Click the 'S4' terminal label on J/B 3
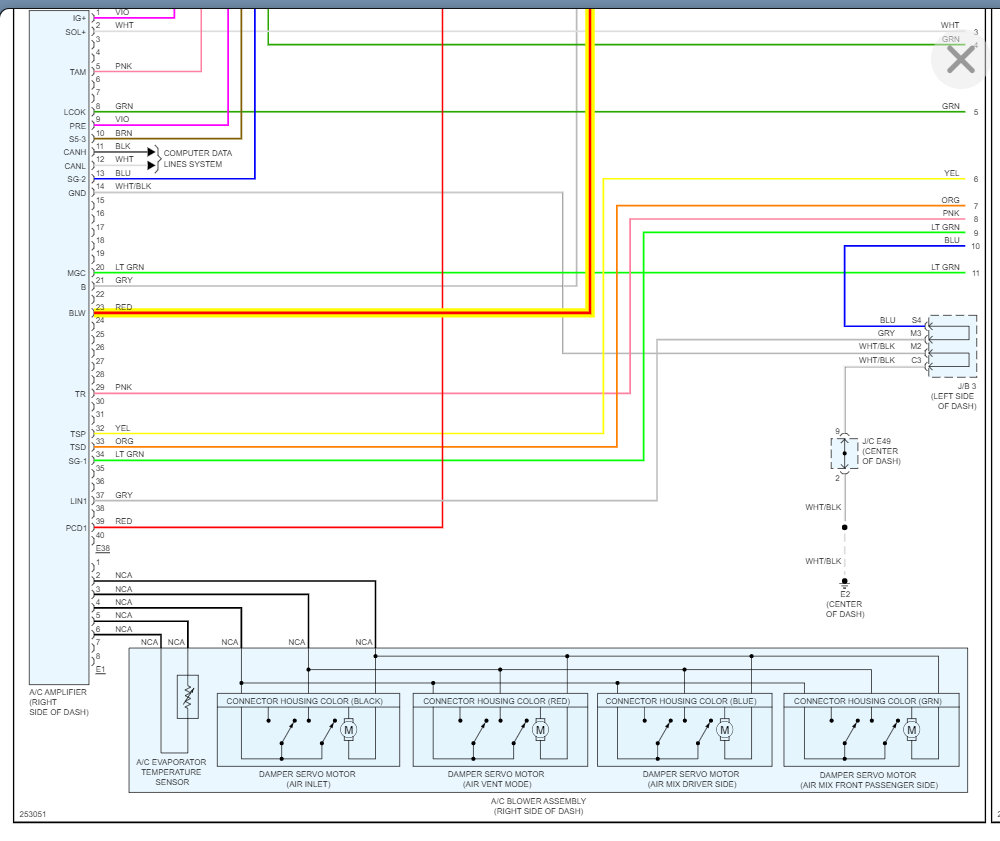Screen dimensions: 1000x841 click(x=916, y=320)
